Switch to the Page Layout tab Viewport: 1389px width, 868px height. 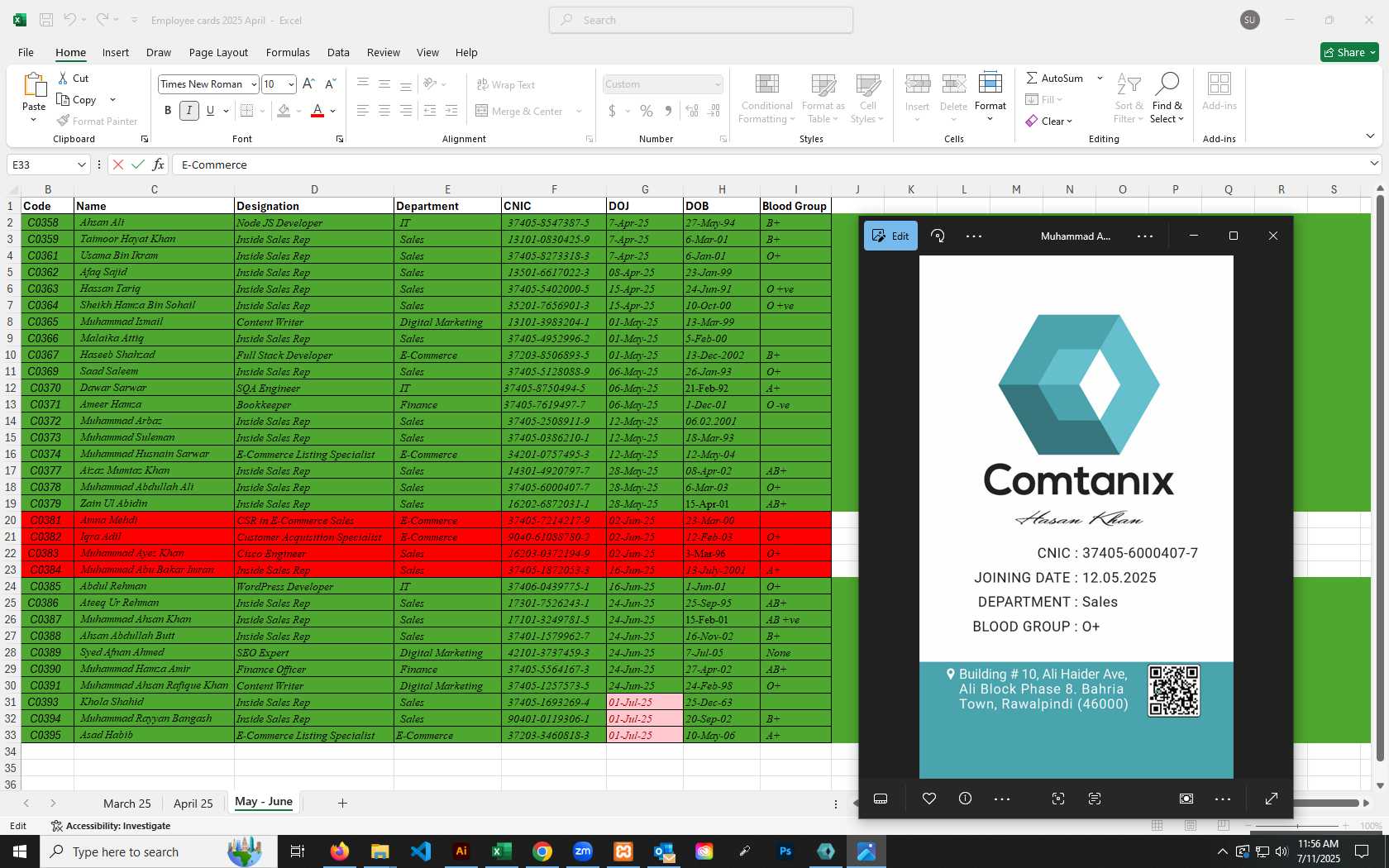[218, 52]
